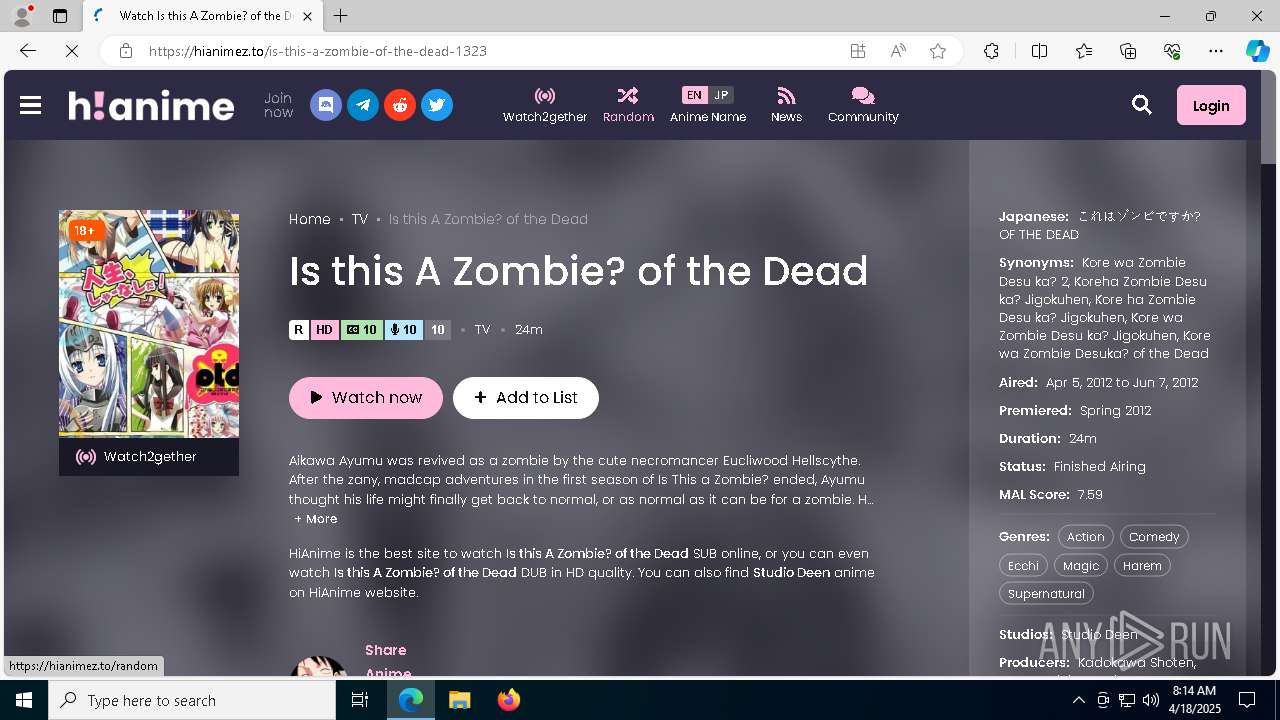Open the Reddit join icon

coord(400,105)
